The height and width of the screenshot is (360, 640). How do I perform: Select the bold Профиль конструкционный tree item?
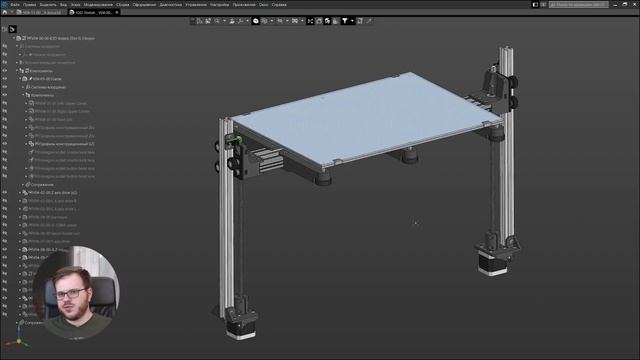[x=64, y=144]
